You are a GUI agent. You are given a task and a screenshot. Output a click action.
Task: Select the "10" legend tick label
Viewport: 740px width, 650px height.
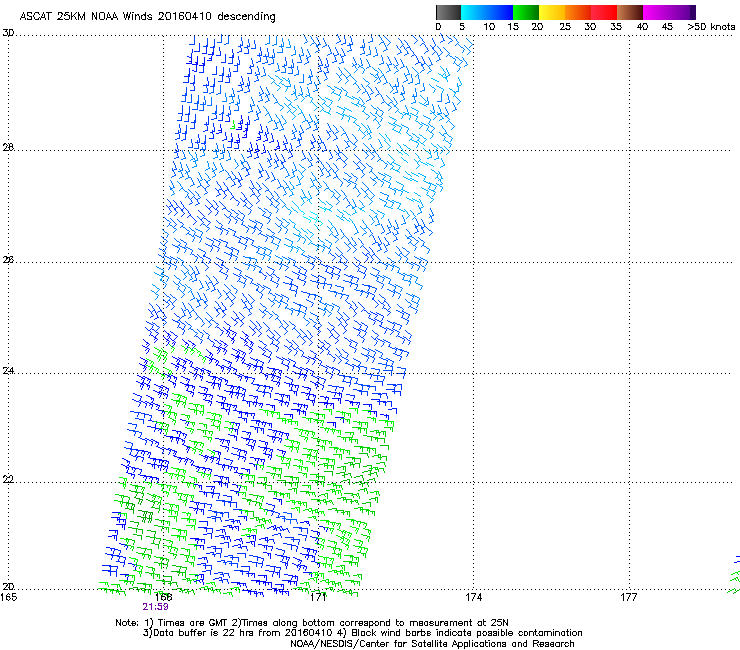(x=489, y=27)
